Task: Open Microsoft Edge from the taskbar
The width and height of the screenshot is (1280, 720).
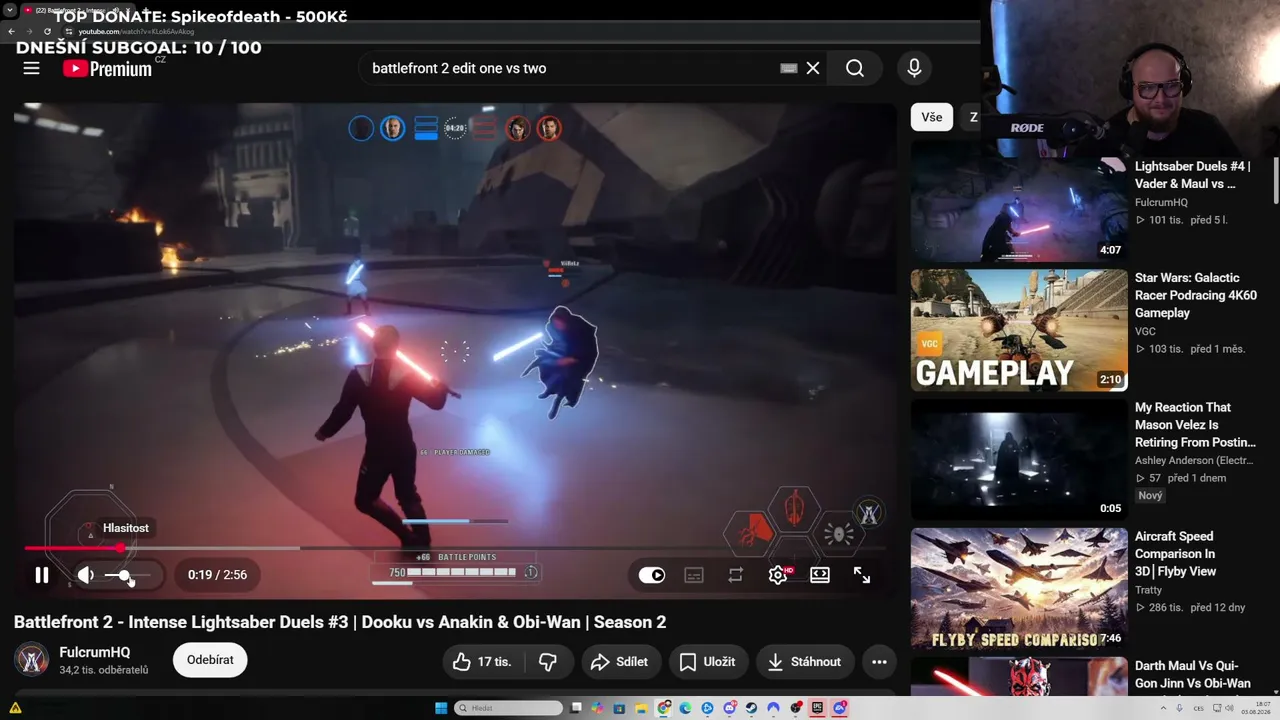Action: coord(686,708)
